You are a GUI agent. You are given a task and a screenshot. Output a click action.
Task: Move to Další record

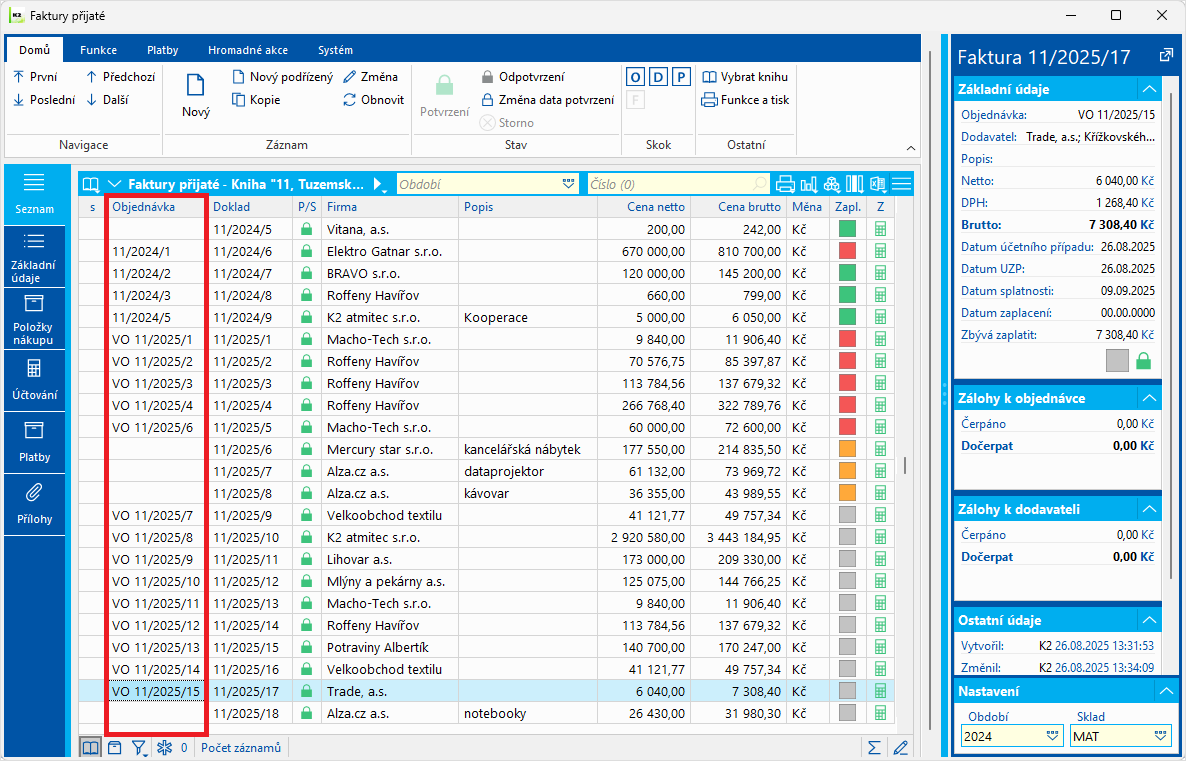(107, 99)
